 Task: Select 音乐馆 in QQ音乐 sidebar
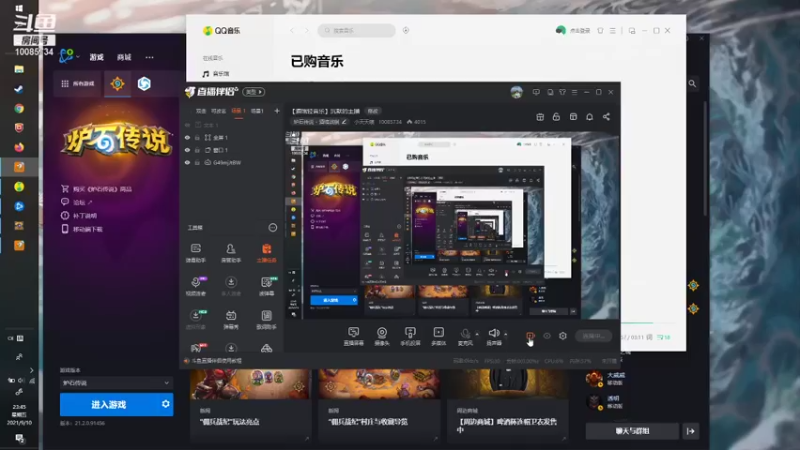(x=216, y=74)
